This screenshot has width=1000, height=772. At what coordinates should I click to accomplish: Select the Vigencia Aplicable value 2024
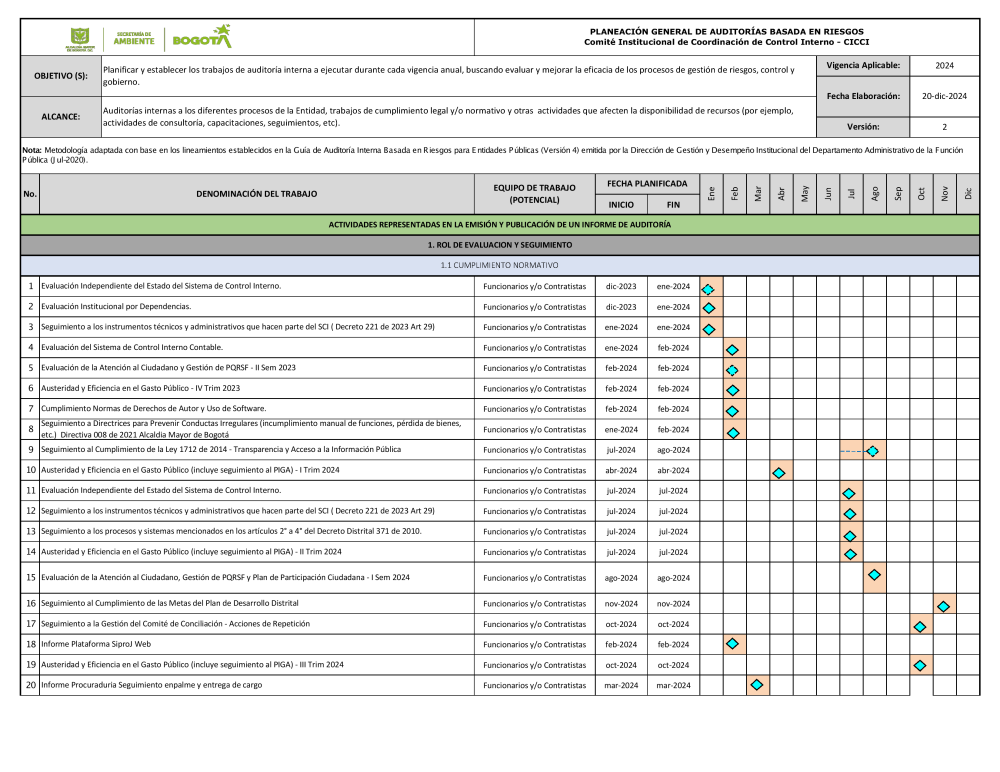[945, 66]
